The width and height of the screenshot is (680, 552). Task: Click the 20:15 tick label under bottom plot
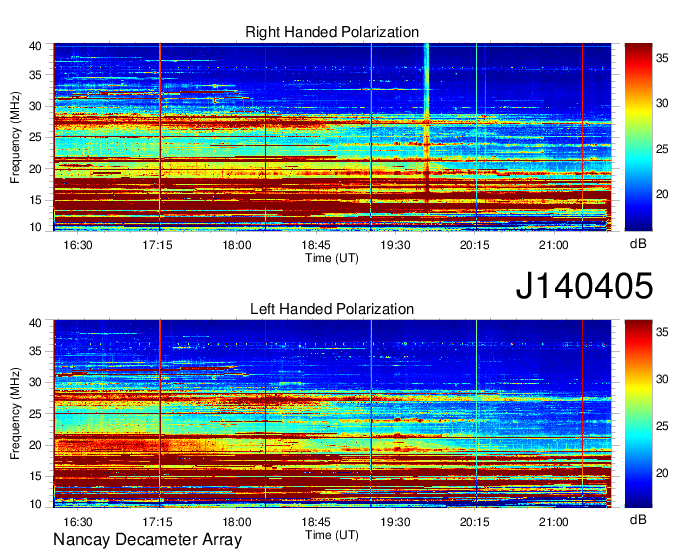(475, 522)
